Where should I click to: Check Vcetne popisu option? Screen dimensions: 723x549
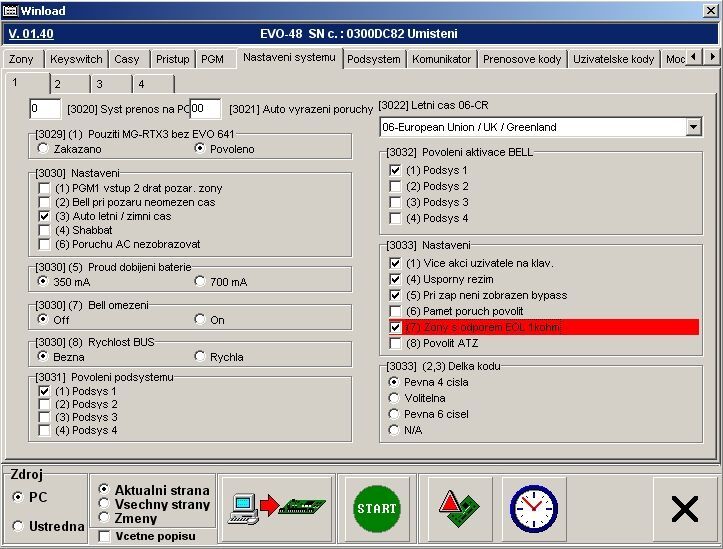(105, 536)
